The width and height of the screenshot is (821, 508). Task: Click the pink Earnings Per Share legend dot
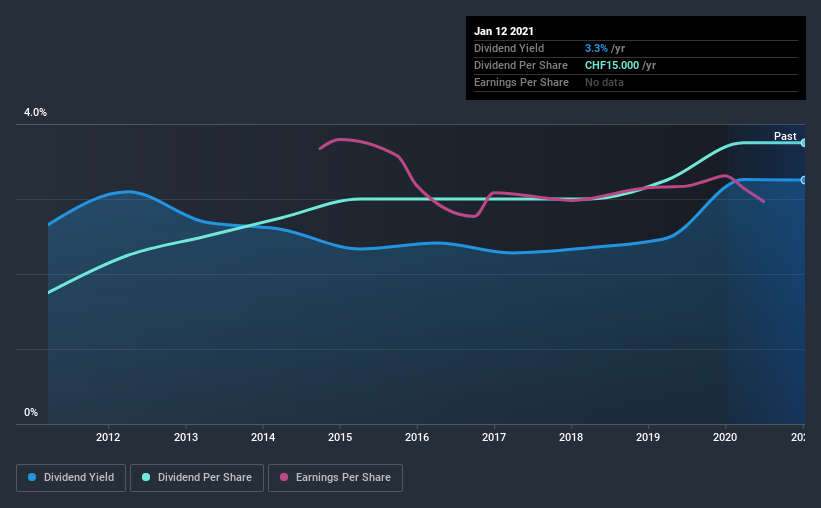pyautogui.click(x=284, y=477)
